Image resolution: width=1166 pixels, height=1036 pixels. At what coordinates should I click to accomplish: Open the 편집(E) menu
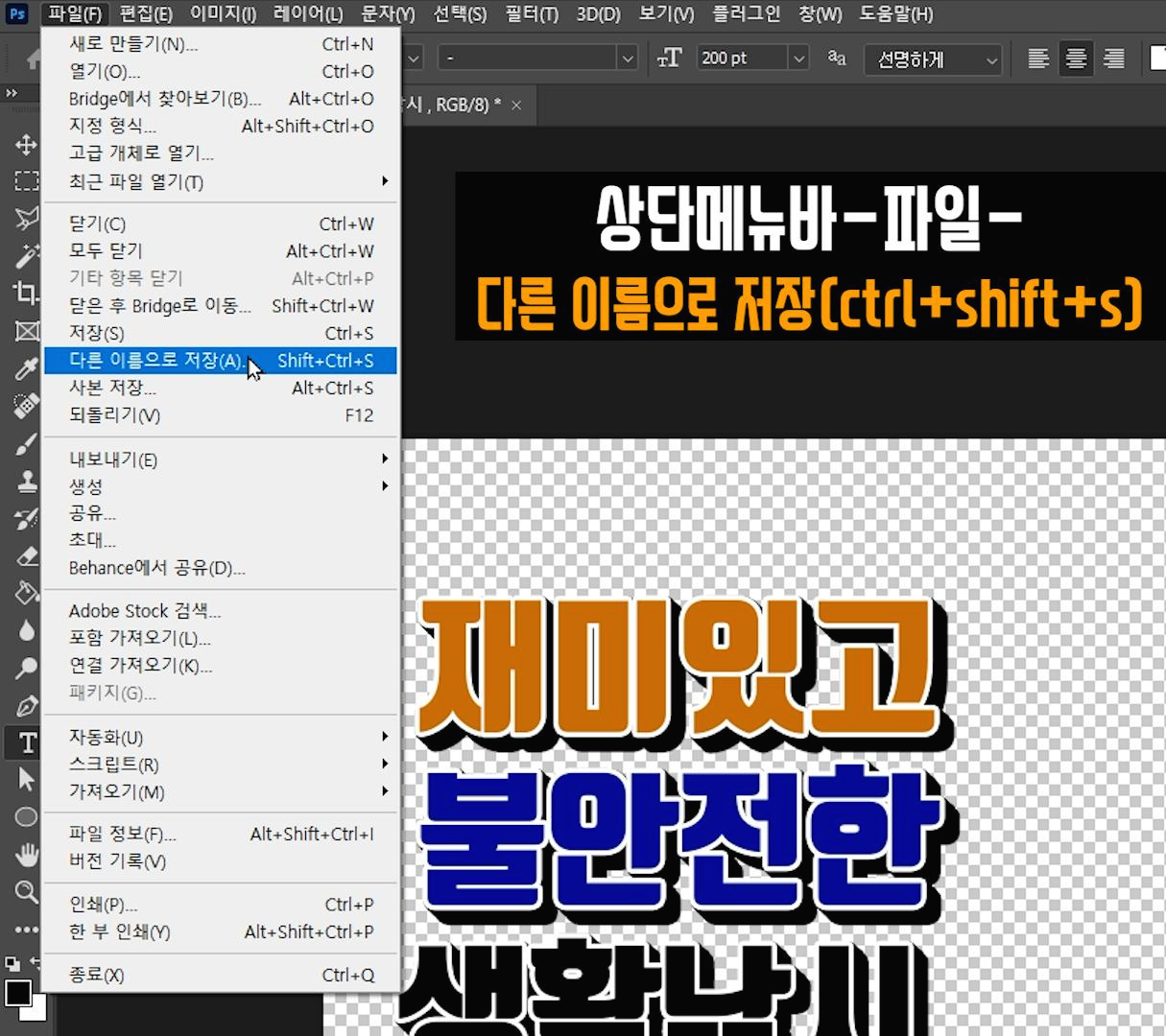(146, 14)
